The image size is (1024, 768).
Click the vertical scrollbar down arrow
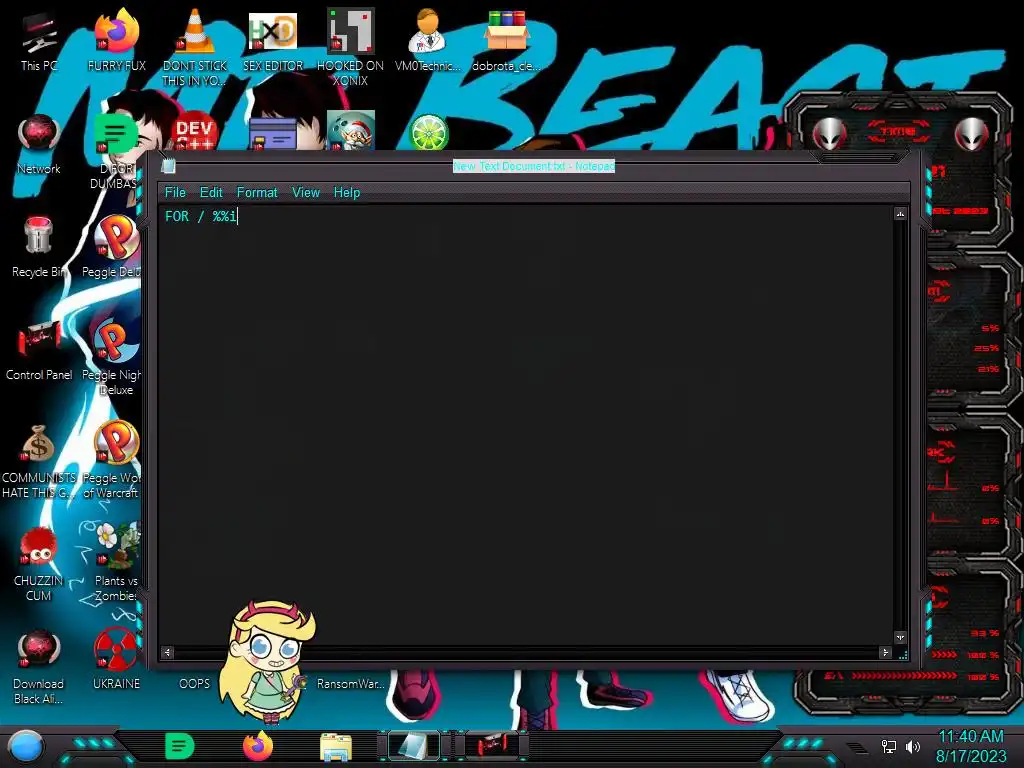900,637
